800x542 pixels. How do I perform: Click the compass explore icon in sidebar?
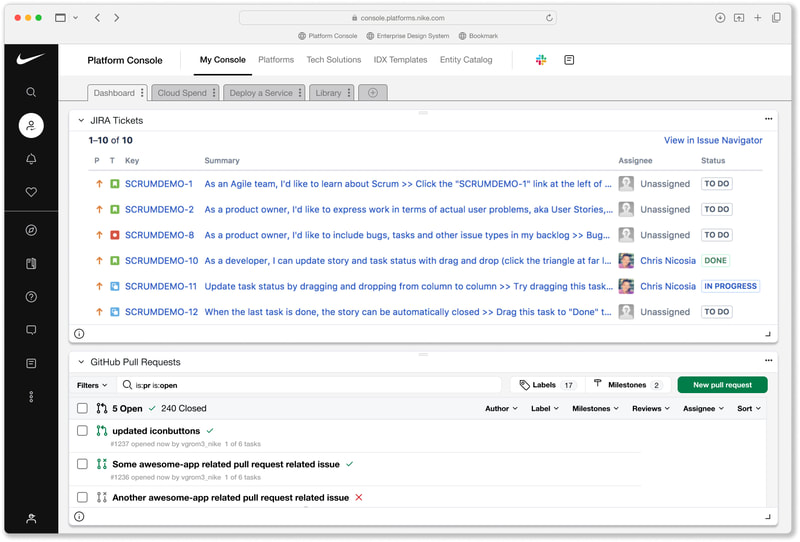click(31, 230)
